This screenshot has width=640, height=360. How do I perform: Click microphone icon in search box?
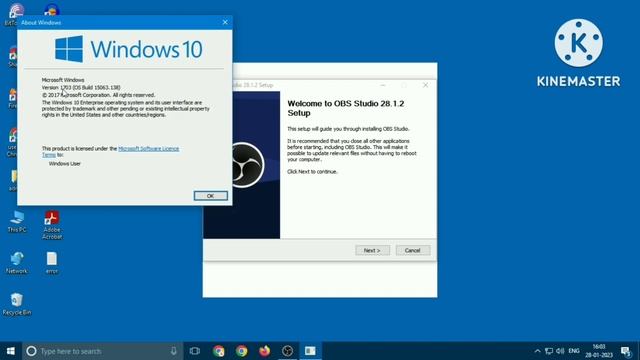point(174,351)
